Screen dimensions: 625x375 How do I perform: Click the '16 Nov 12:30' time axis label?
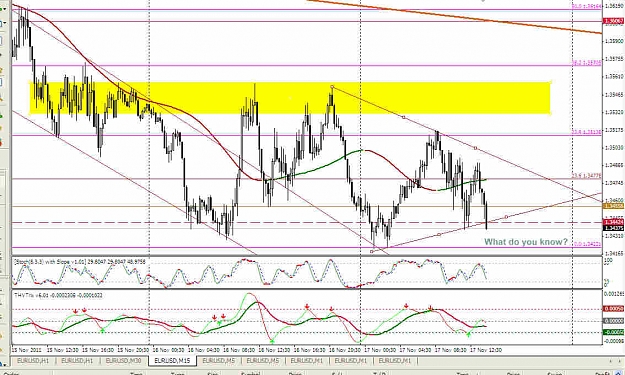pos(275,350)
